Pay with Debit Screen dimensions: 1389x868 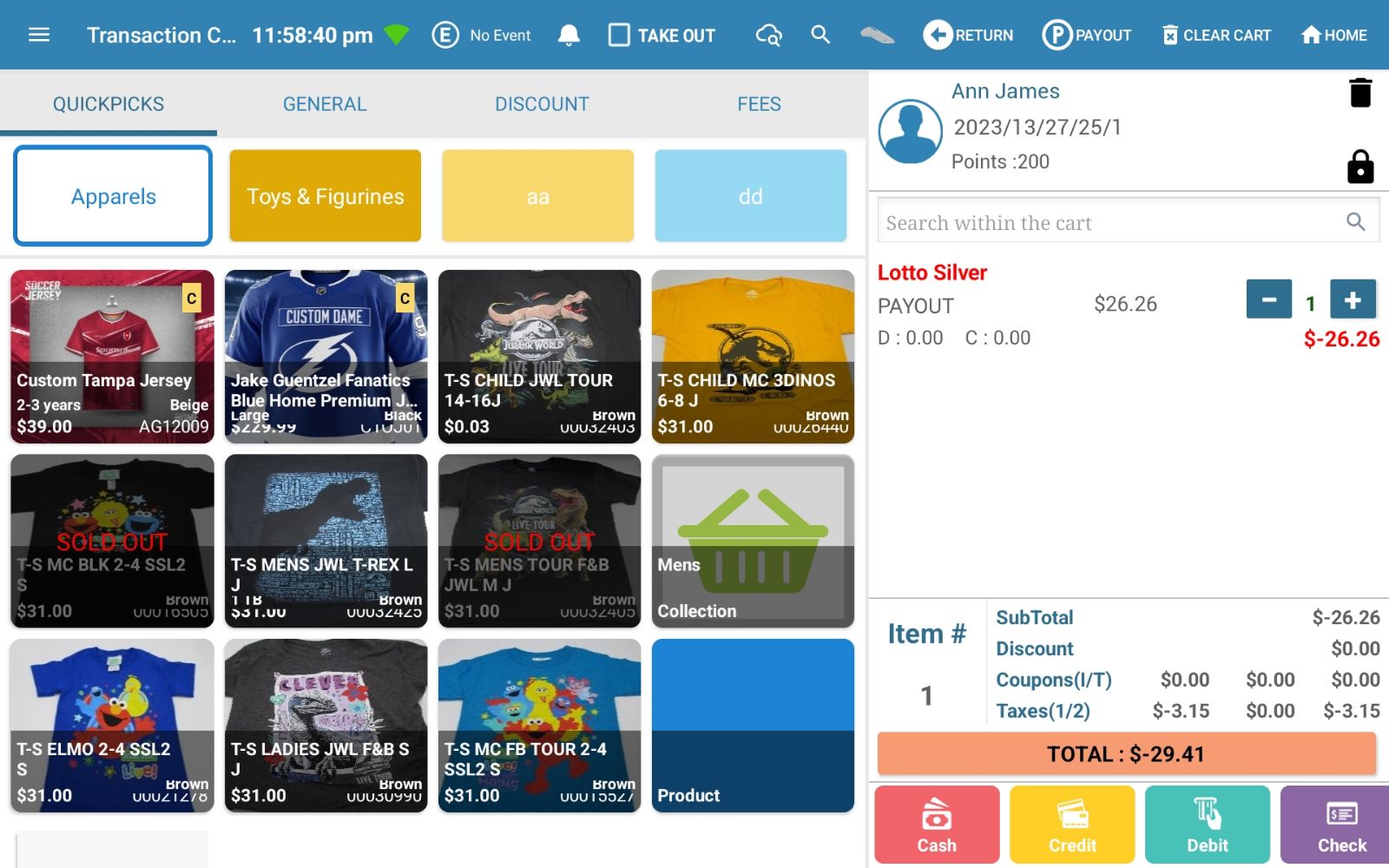[1208, 825]
